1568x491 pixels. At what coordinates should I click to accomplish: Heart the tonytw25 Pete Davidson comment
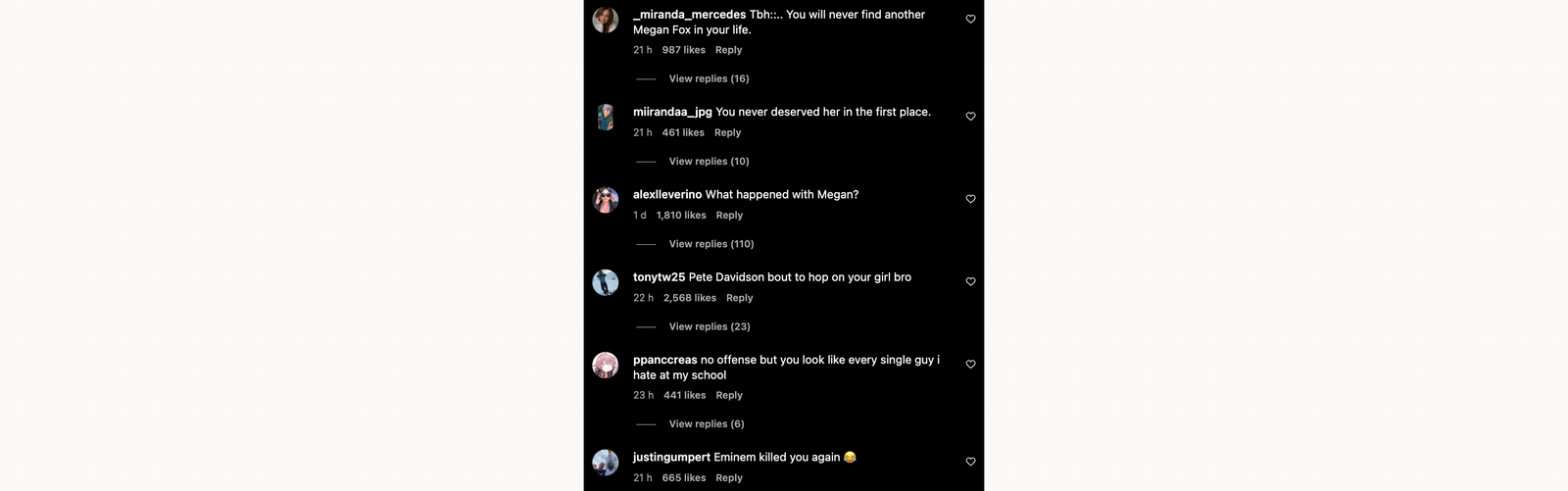click(x=970, y=281)
